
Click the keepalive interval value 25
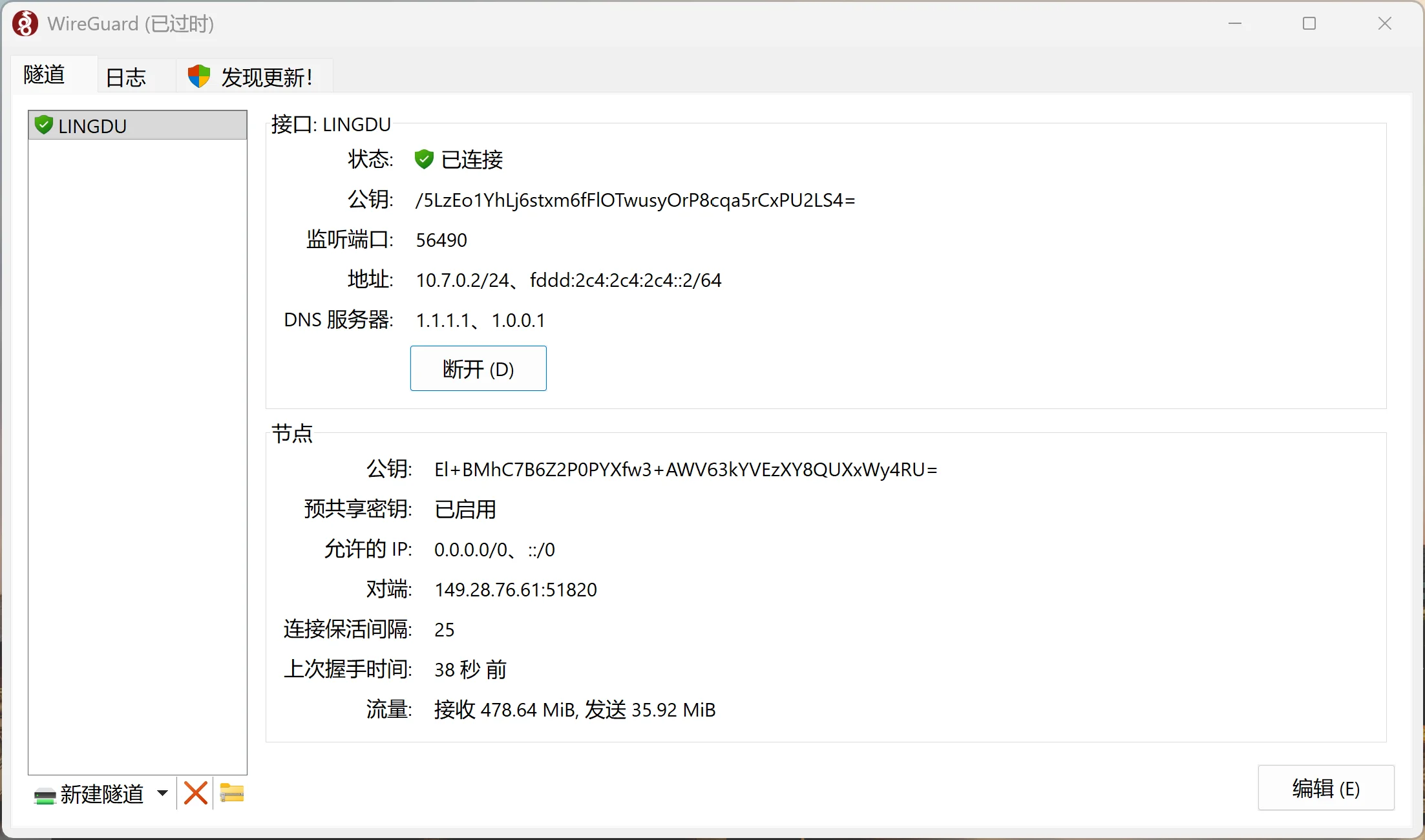(444, 629)
